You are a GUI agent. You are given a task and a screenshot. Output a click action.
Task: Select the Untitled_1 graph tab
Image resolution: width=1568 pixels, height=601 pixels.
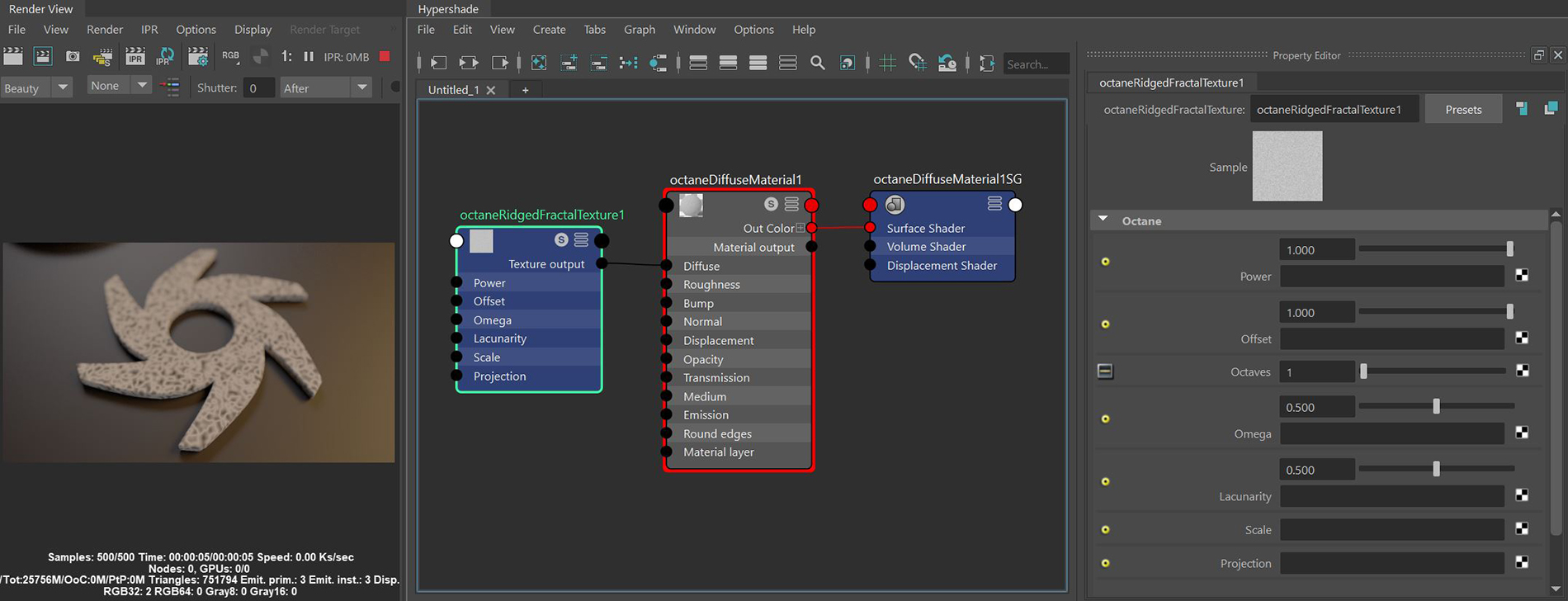click(453, 90)
